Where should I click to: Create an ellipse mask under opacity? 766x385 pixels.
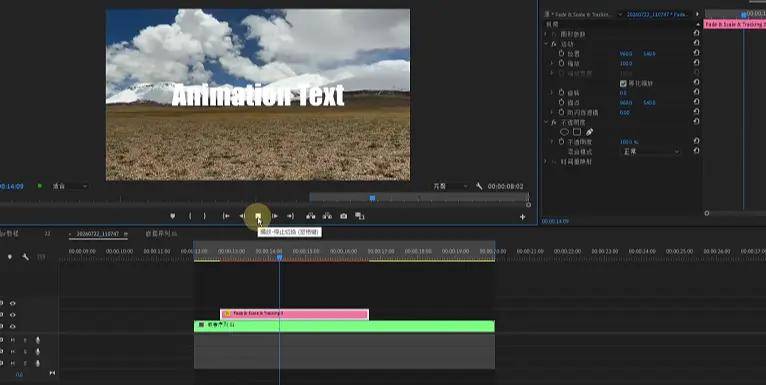pos(564,132)
